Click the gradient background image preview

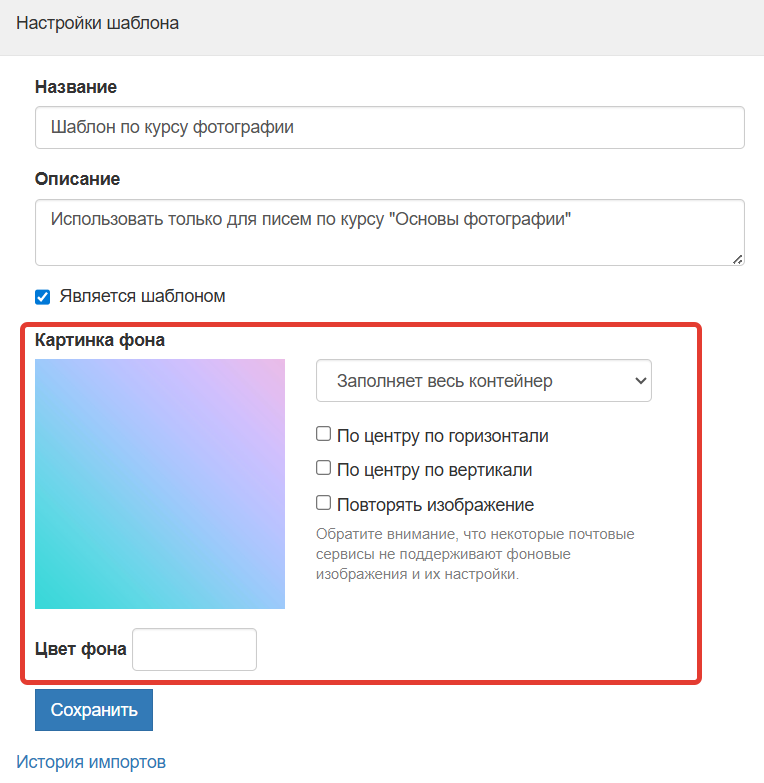(160, 484)
